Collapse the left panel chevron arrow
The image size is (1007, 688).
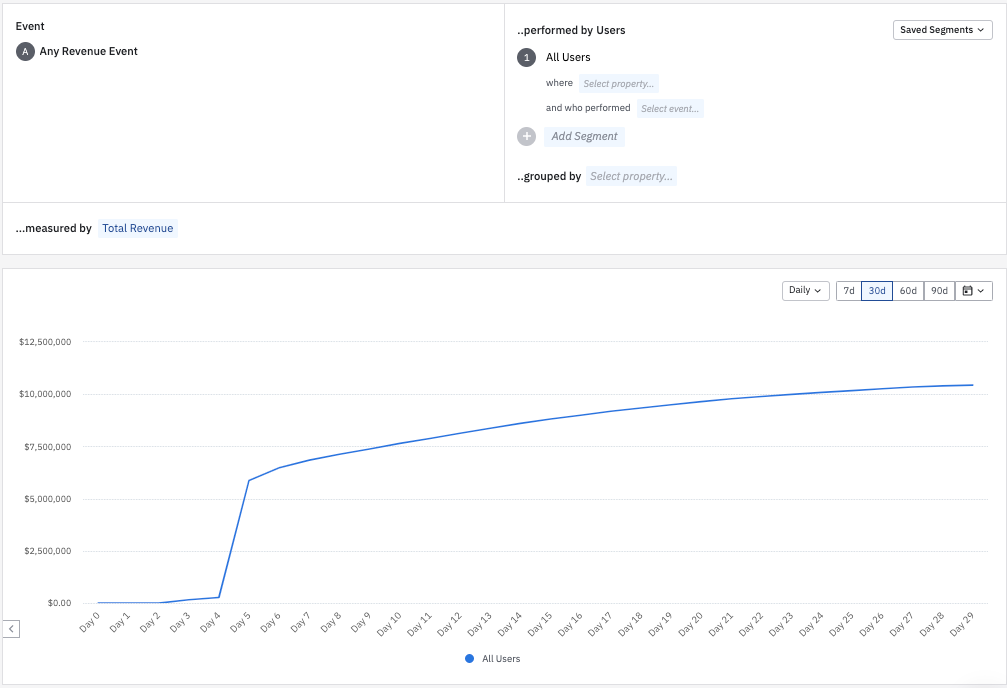point(11,629)
